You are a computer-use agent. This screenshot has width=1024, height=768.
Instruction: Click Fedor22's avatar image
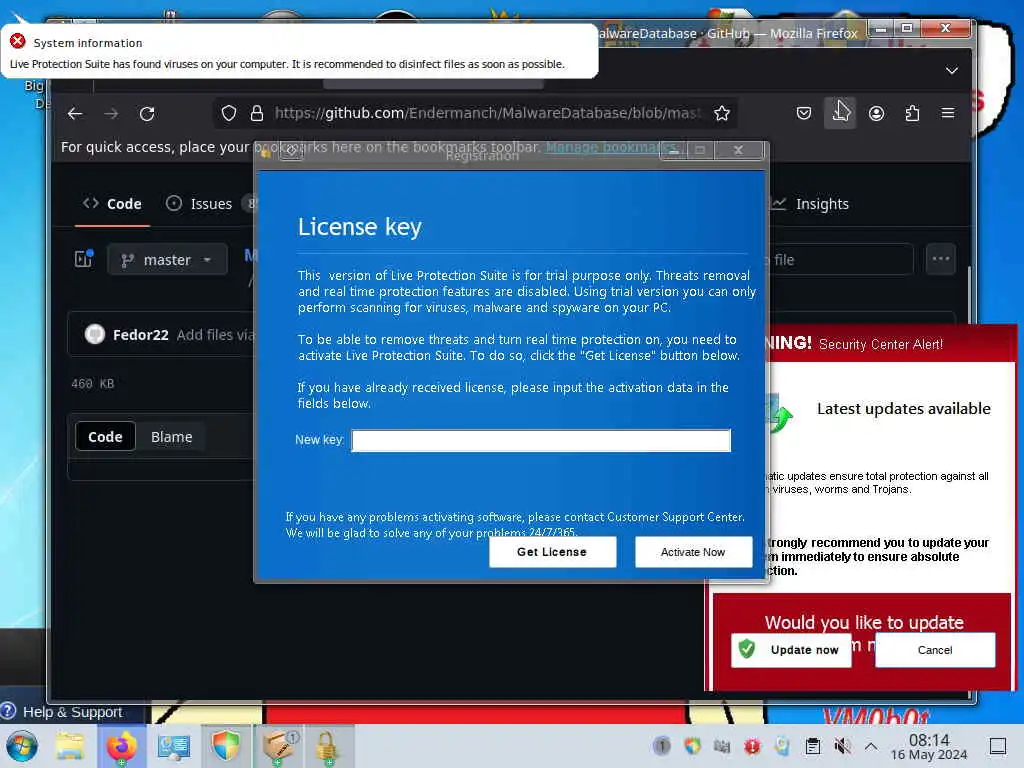pyautogui.click(x=95, y=334)
